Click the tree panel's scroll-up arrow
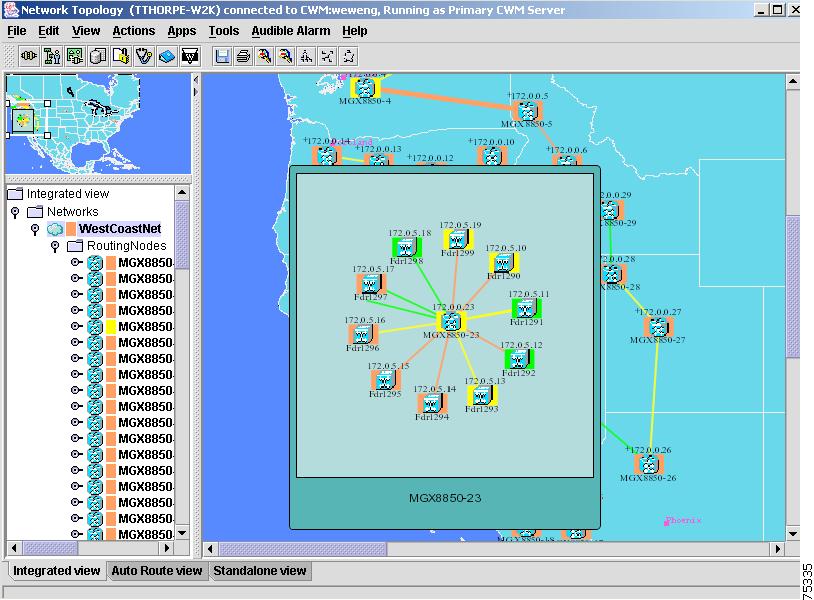This screenshot has width=814, height=600. point(182,193)
